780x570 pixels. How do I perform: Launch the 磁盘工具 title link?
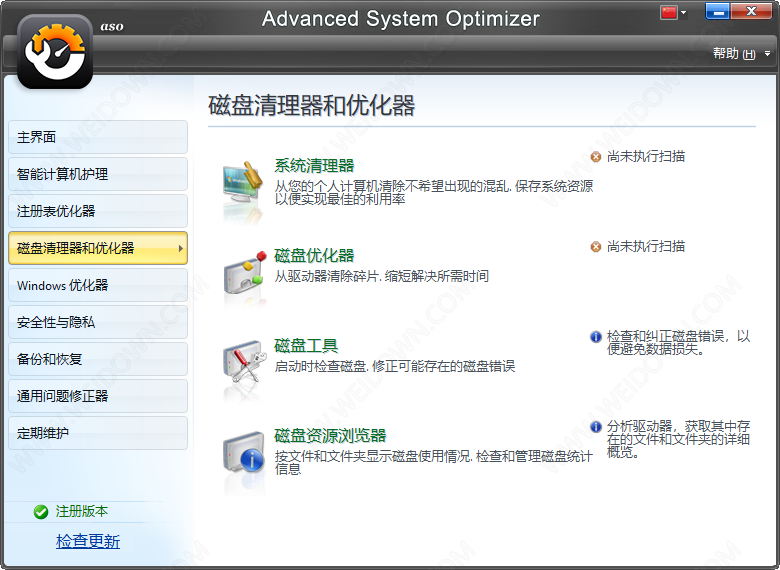tap(306, 345)
